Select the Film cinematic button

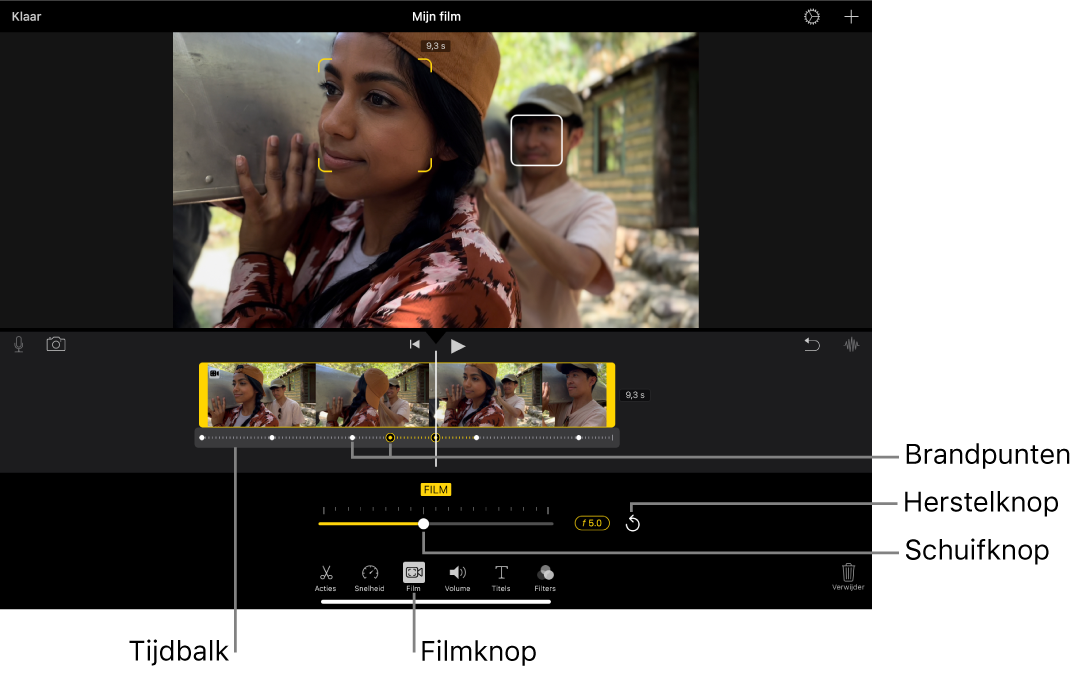[x=414, y=577]
